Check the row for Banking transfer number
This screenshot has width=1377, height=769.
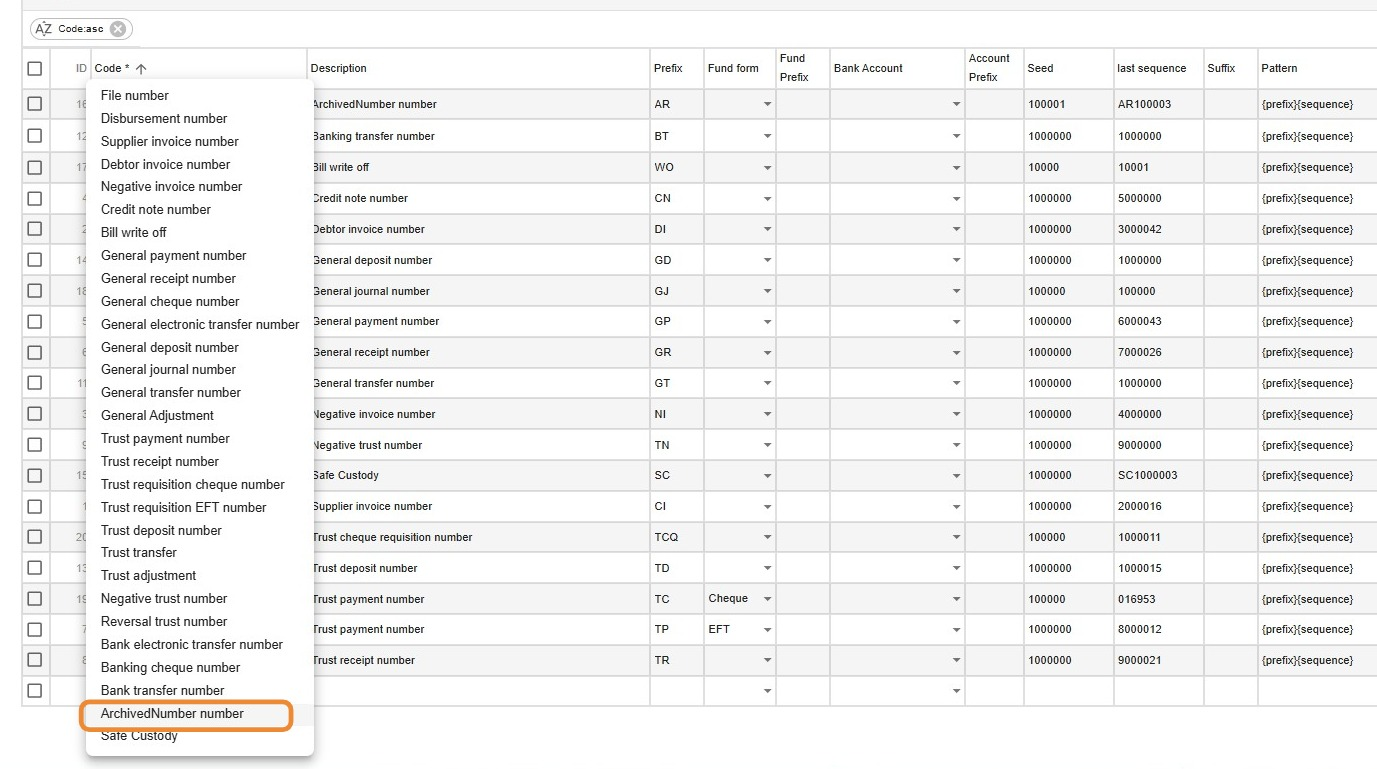coord(35,135)
